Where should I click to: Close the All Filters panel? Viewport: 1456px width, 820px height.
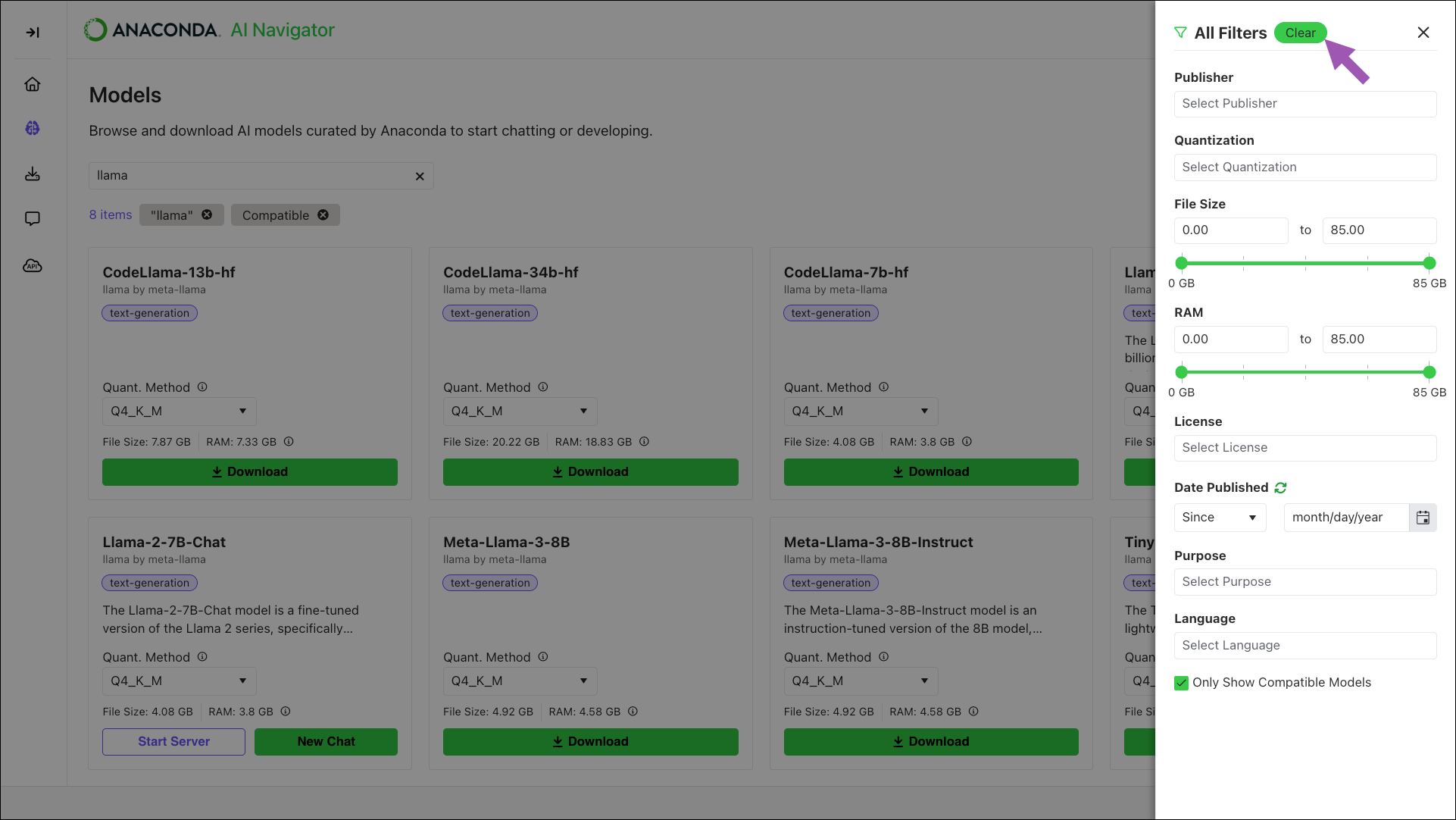click(1423, 33)
